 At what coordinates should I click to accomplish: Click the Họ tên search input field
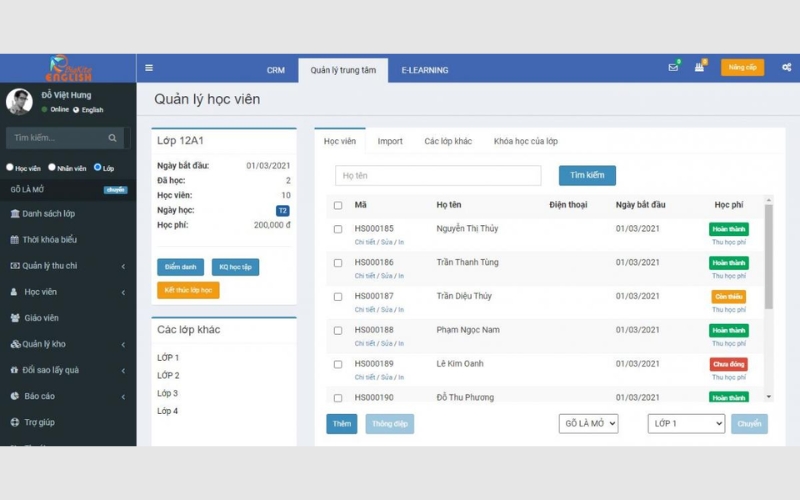pyautogui.click(x=438, y=176)
